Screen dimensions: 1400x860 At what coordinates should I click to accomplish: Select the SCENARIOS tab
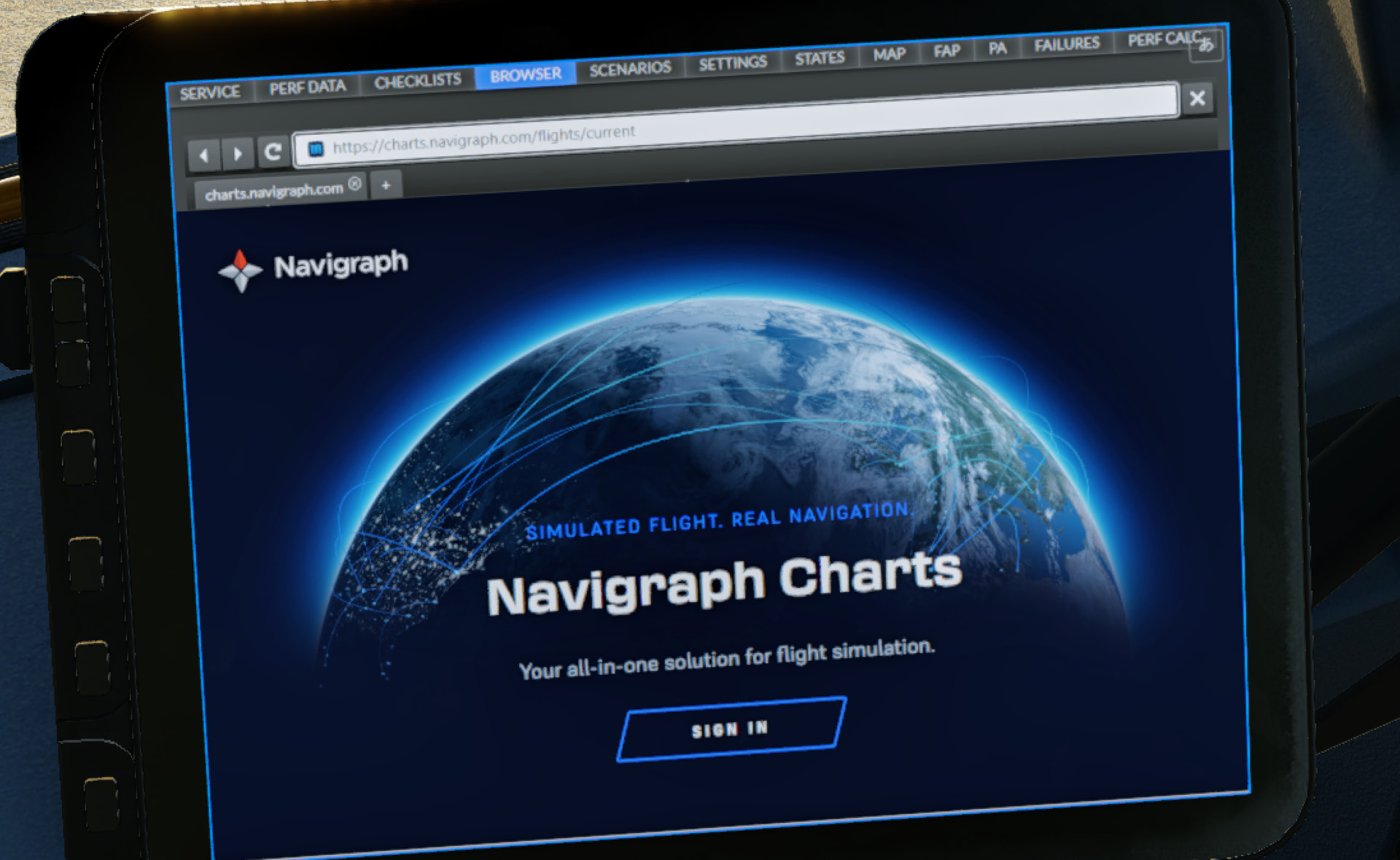(630, 69)
